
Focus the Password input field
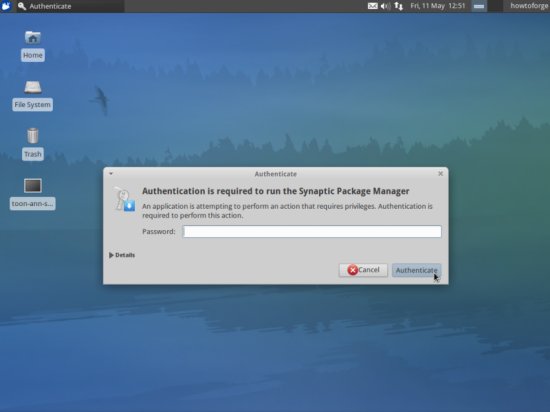pyautogui.click(x=312, y=231)
